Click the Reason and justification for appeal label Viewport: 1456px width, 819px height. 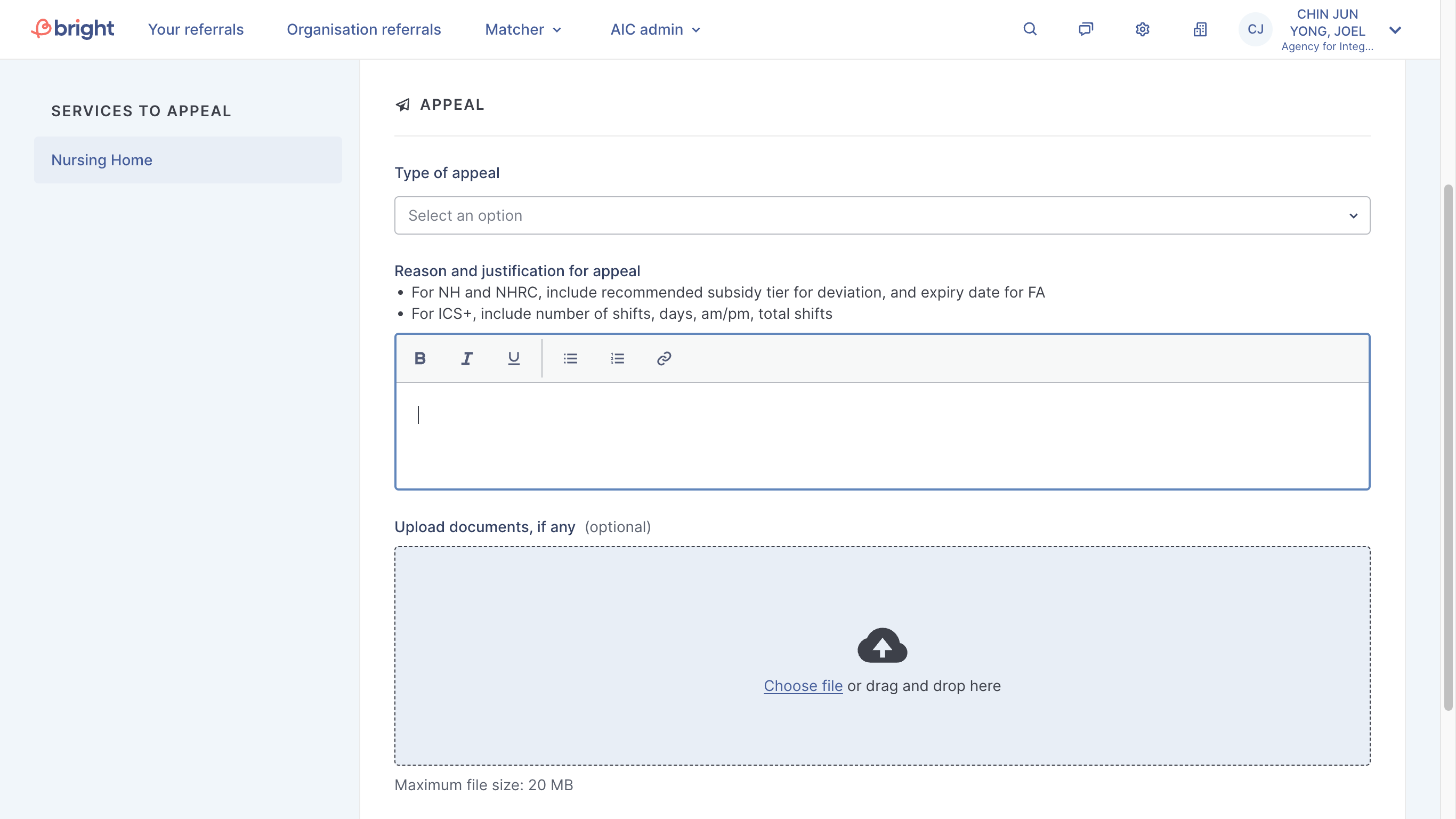[517, 271]
